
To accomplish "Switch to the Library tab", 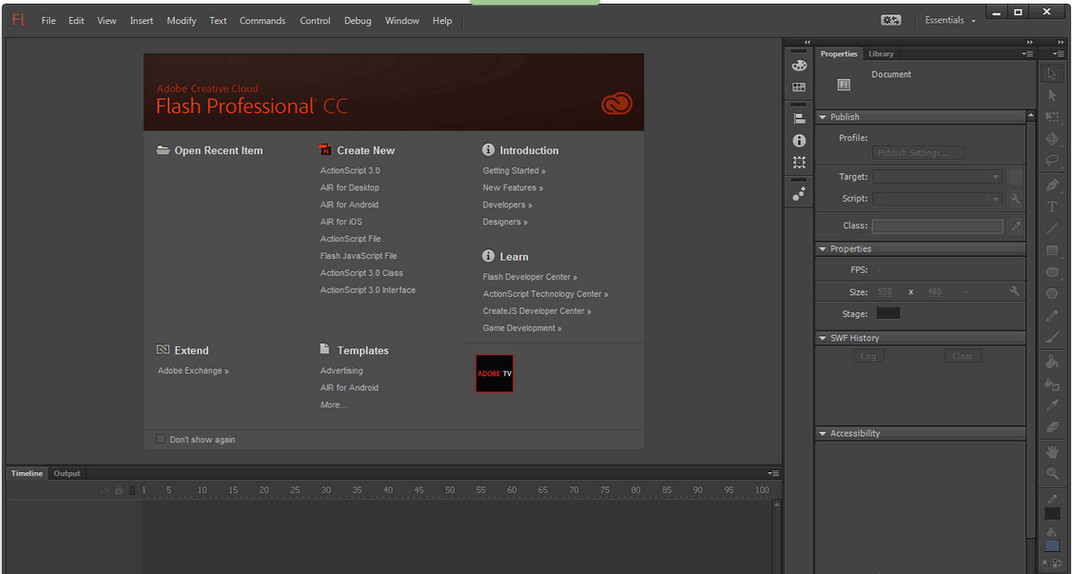I will (881, 54).
